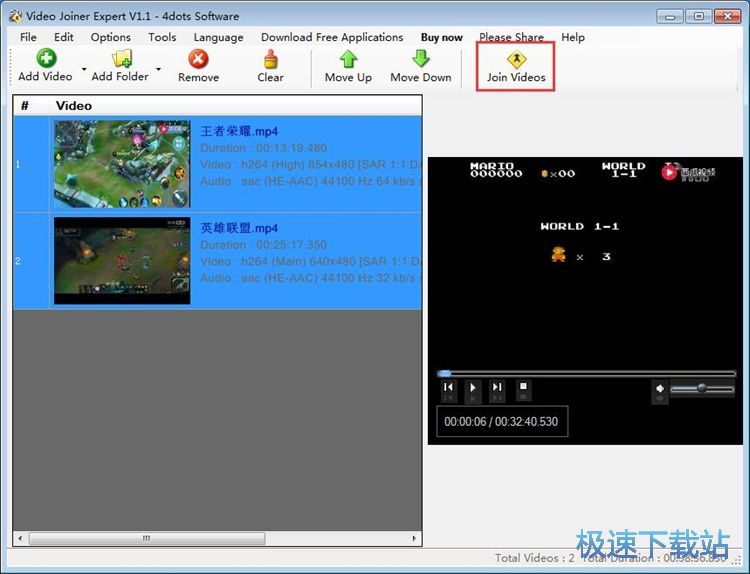Click the scrollbar right arrow
Viewport: 750px width, 574px height.
tap(414, 538)
